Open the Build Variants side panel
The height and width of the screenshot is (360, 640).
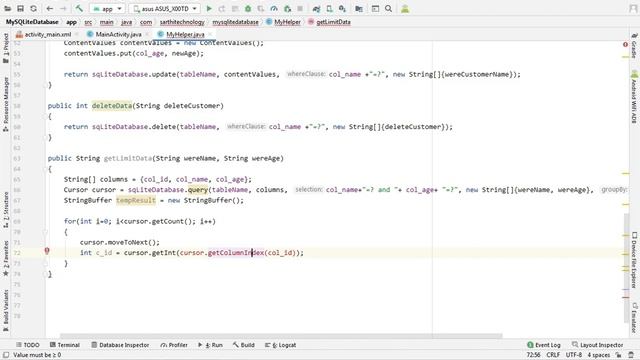click(x=6, y=310)
